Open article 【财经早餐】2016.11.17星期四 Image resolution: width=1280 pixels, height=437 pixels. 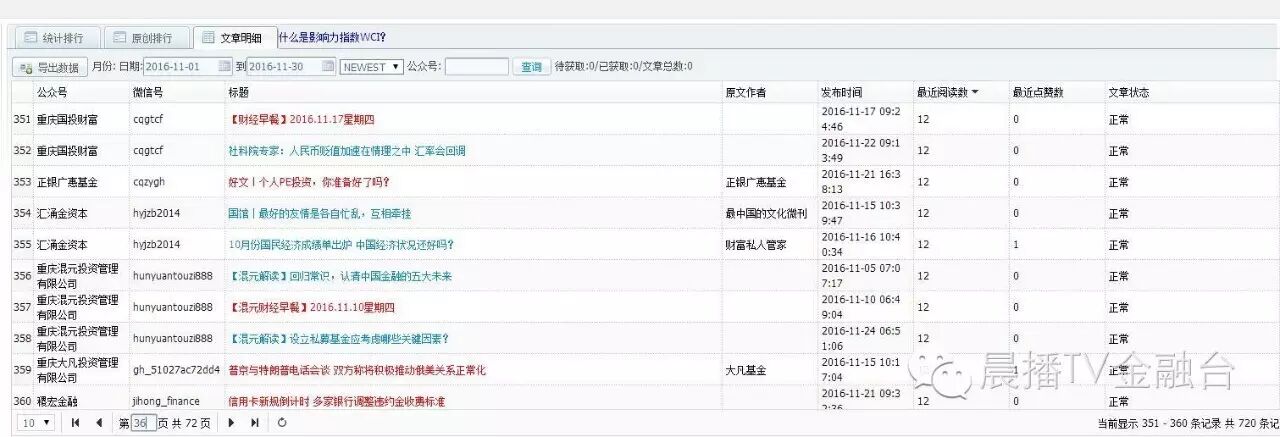coord(301,120)
